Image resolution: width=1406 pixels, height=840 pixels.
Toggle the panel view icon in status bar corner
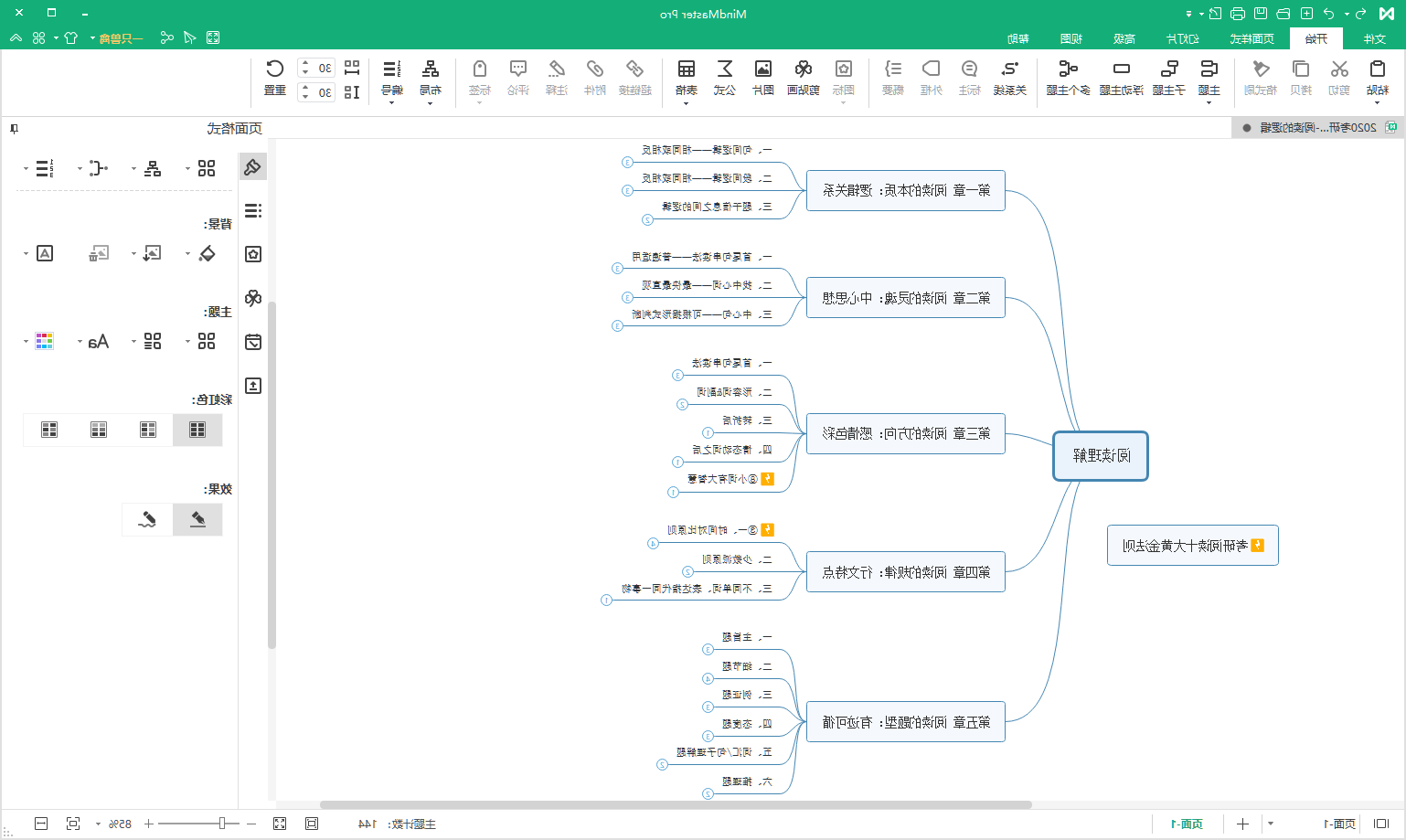[1381, 824]
